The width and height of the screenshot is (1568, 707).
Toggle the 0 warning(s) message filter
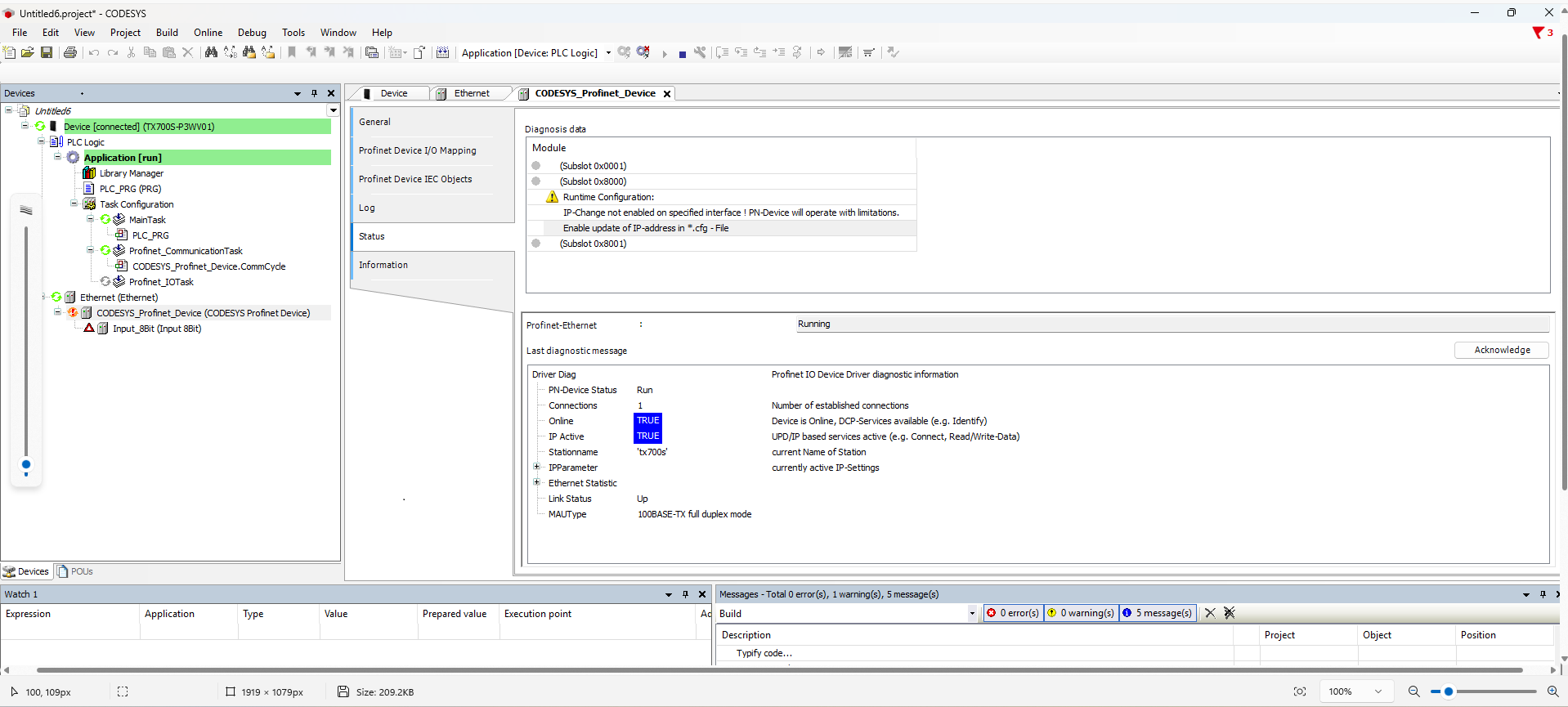pyautogui.click(x=1081, y=613)
